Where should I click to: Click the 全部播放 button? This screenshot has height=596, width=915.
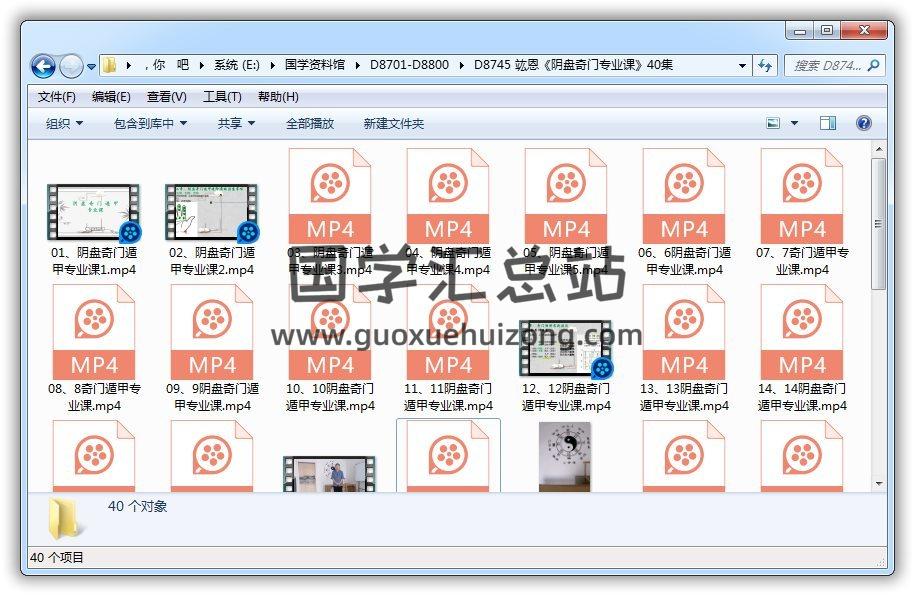310,123
